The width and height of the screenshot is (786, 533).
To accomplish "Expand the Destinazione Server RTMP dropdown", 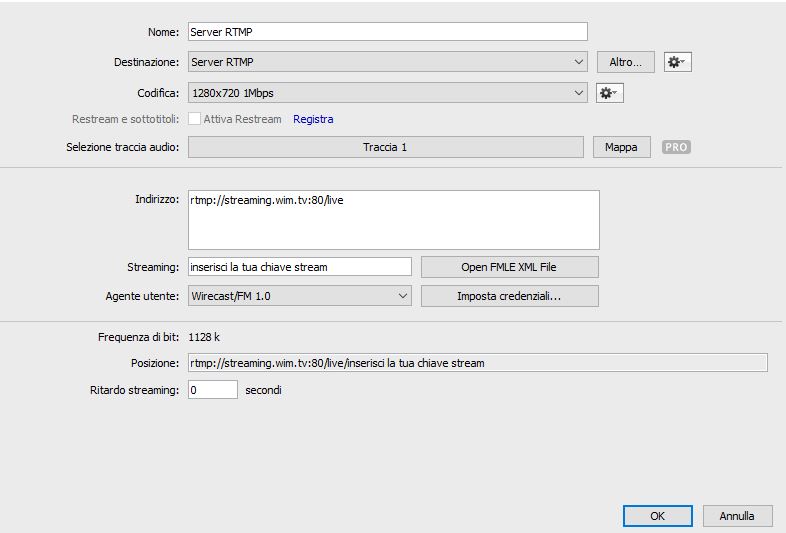I will click(387, 62).
